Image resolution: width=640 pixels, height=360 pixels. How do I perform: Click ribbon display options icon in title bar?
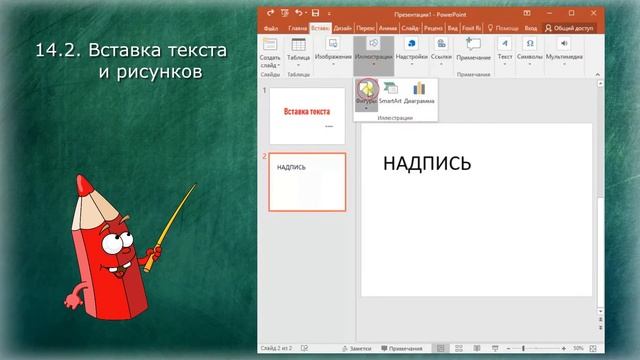point(527,13)
